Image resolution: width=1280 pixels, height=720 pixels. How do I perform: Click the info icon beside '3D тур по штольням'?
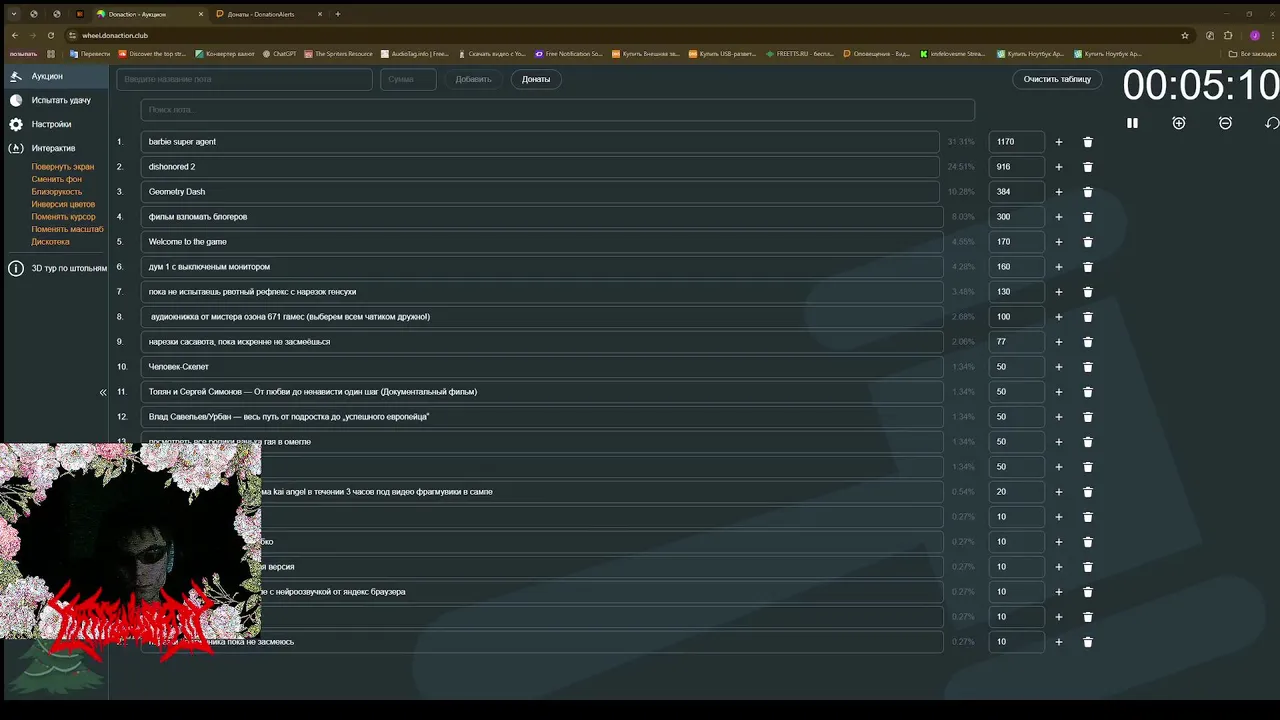coord(16,268)
